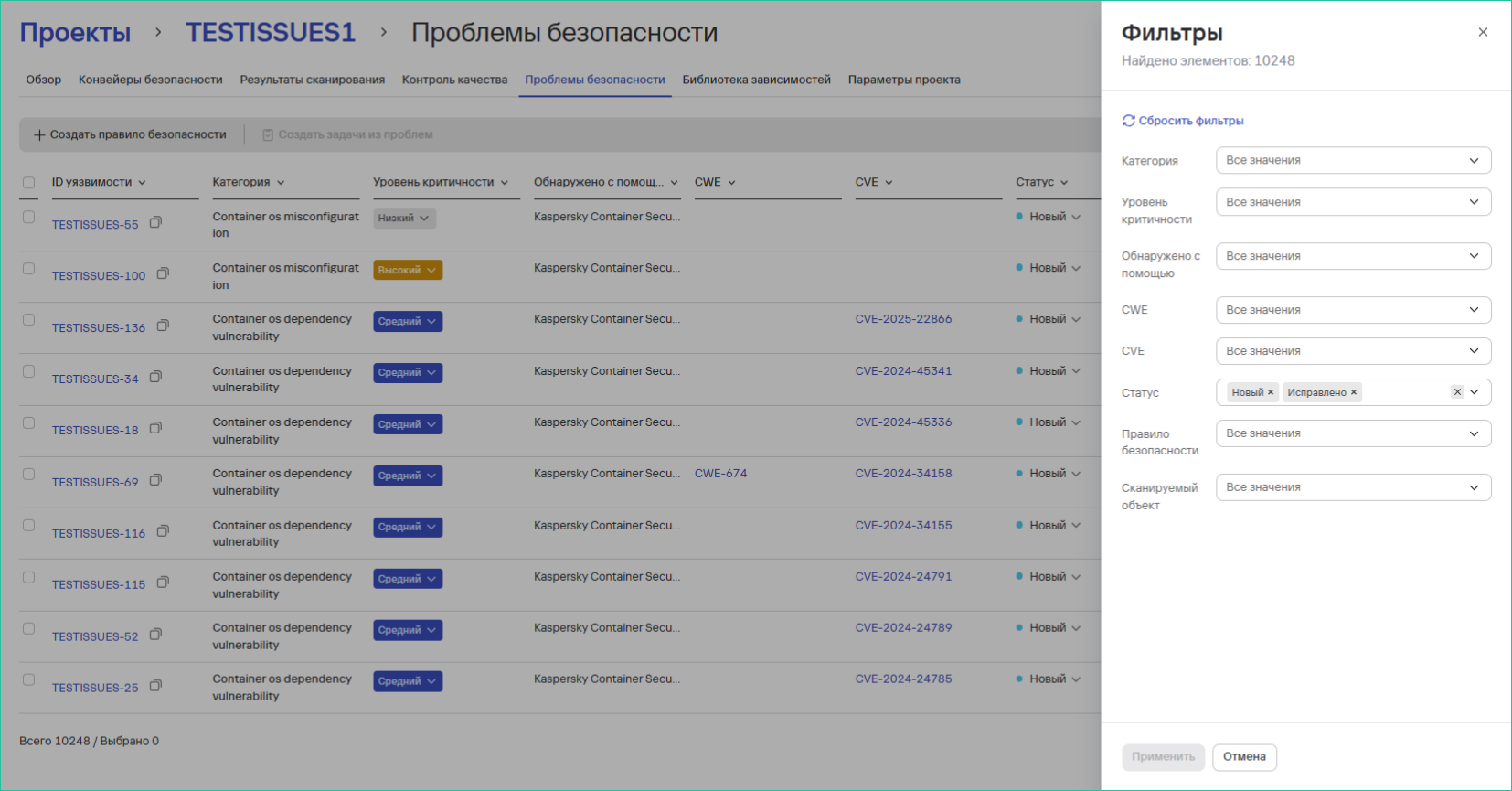
Task: Select the TESTISSUES-52 row checkbox
Action: pos(29,629)
